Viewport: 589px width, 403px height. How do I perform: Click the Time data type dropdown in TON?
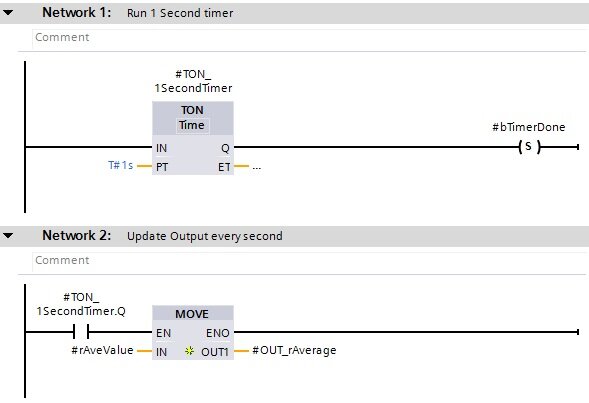(192, 125)
